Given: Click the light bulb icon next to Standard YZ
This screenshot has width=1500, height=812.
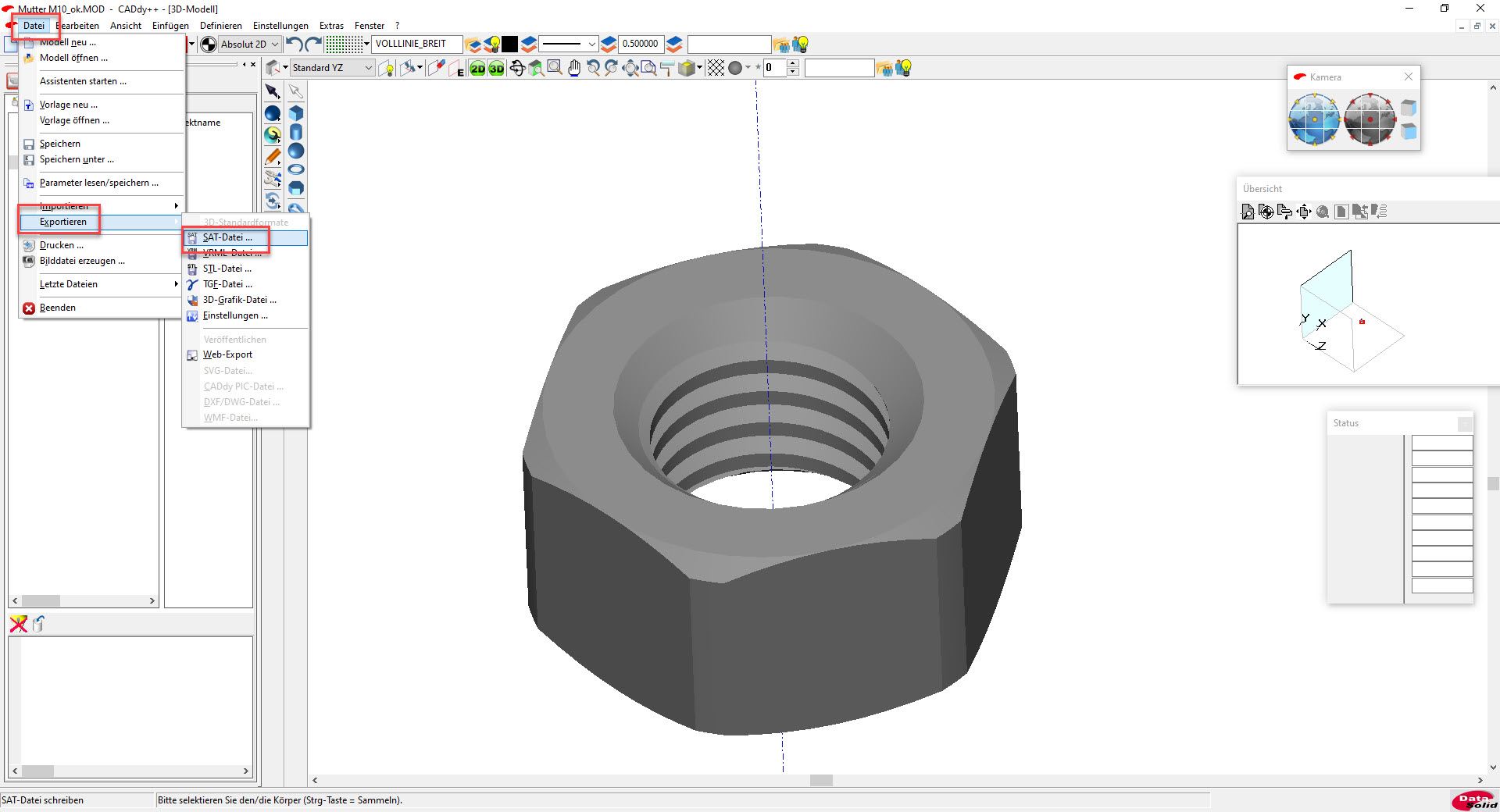Looking at the screenshot, I should tap(387, 69).
